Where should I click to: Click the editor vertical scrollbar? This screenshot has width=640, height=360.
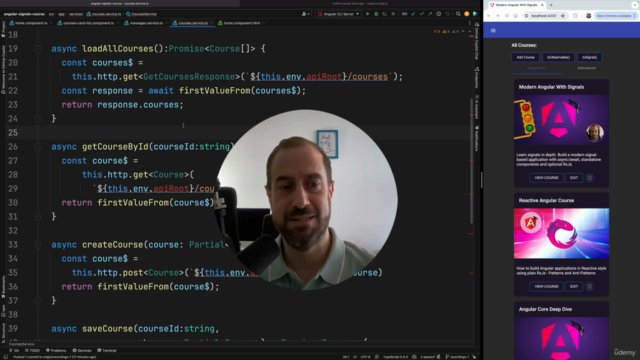[x=471, y=160]
